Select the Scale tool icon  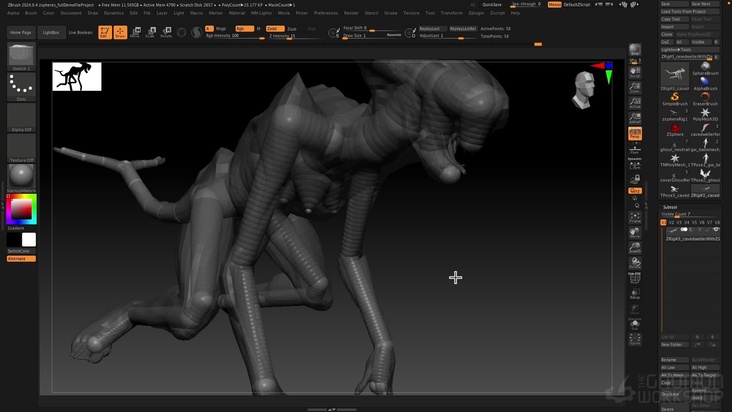click(151, 32)
